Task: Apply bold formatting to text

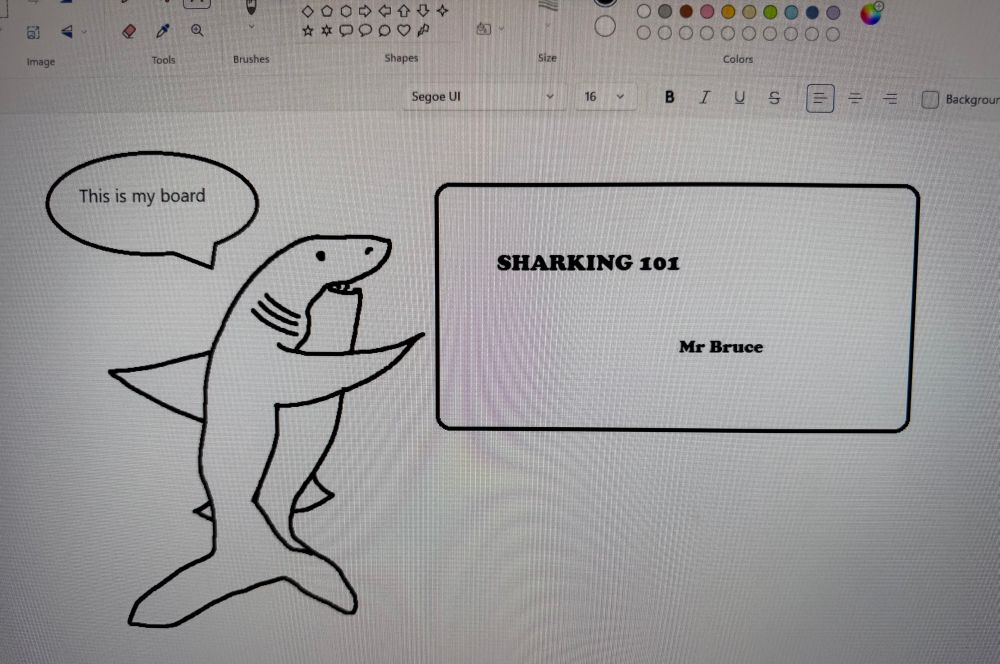Action: click(x=668, y=97)
